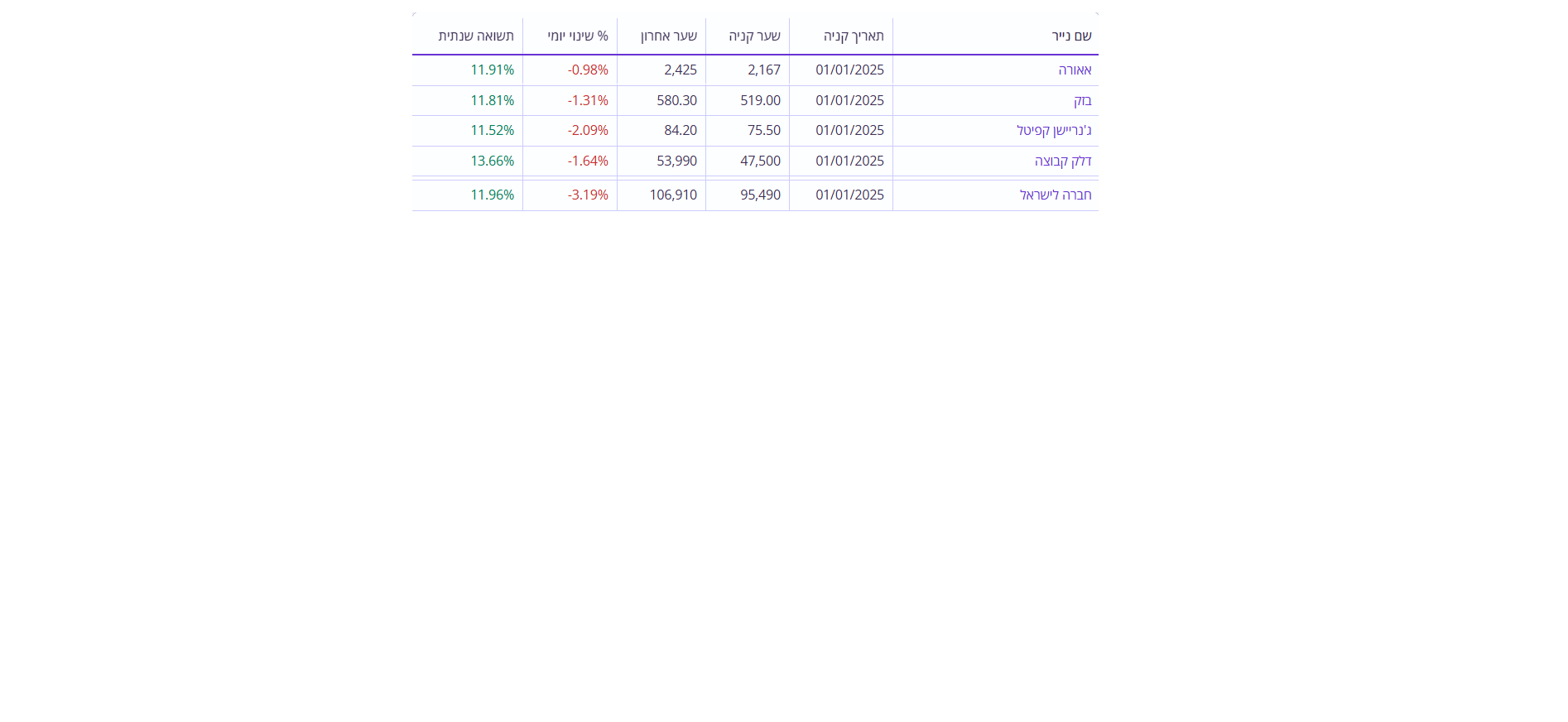Click the שער קניה column header
The width and height of the screenshot is (1568, 722).
[754, 36]
